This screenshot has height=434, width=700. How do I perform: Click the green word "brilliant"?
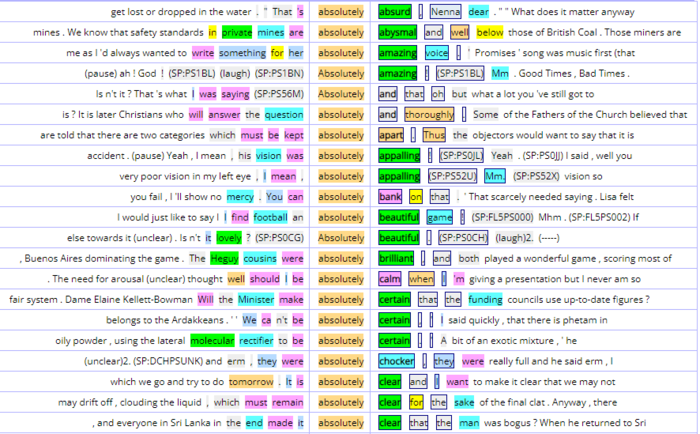396,259
